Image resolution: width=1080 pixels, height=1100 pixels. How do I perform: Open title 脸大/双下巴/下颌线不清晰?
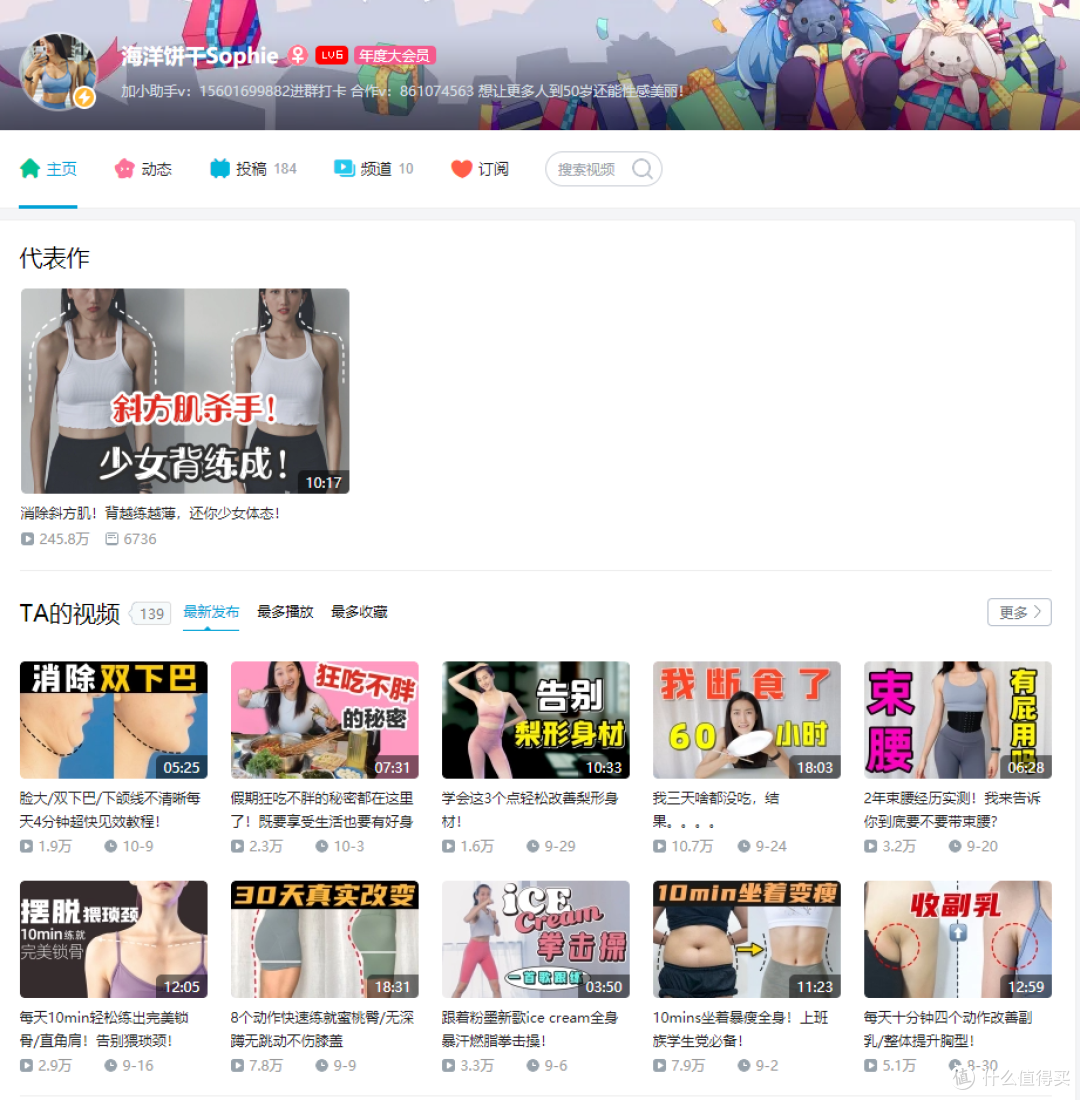[x=110, y=810]
